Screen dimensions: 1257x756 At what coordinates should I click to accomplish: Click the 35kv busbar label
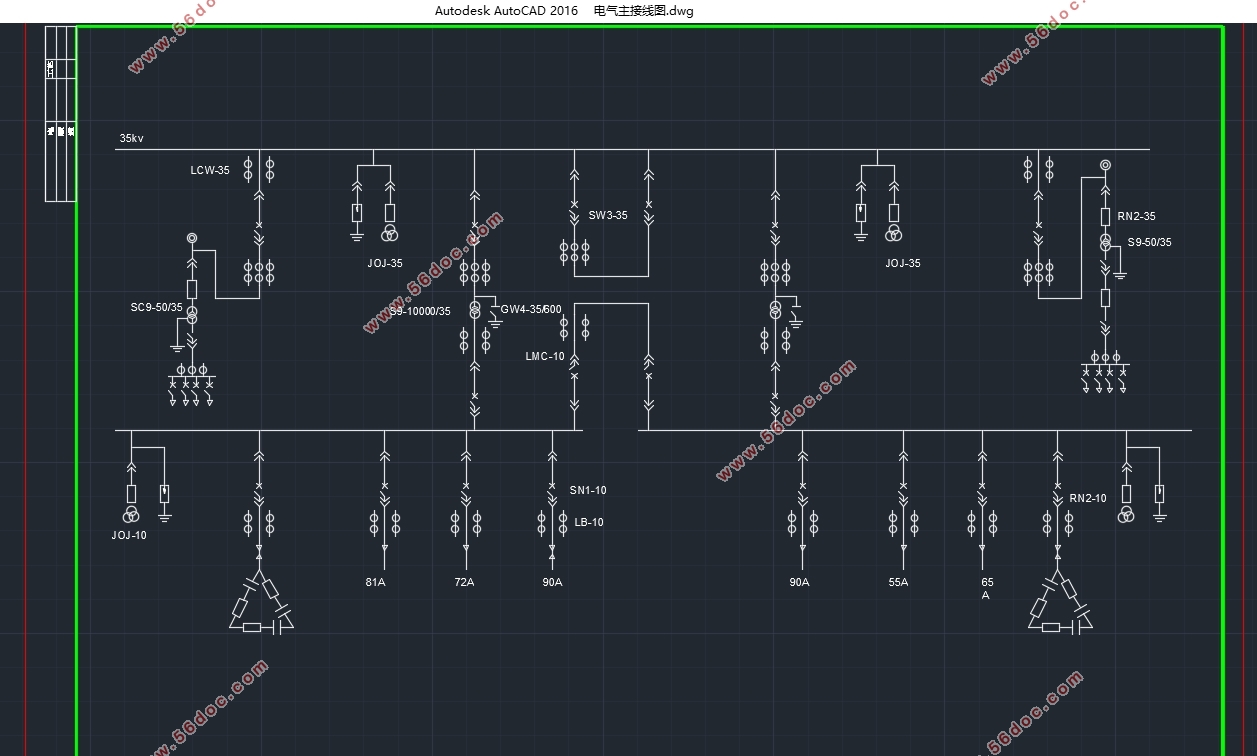[131, 138]
